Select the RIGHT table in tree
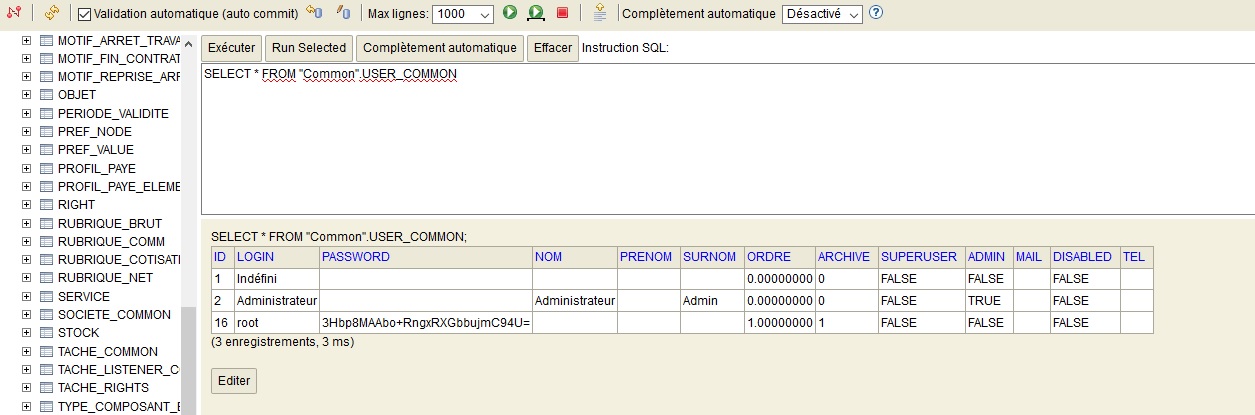 coord(76,205)
